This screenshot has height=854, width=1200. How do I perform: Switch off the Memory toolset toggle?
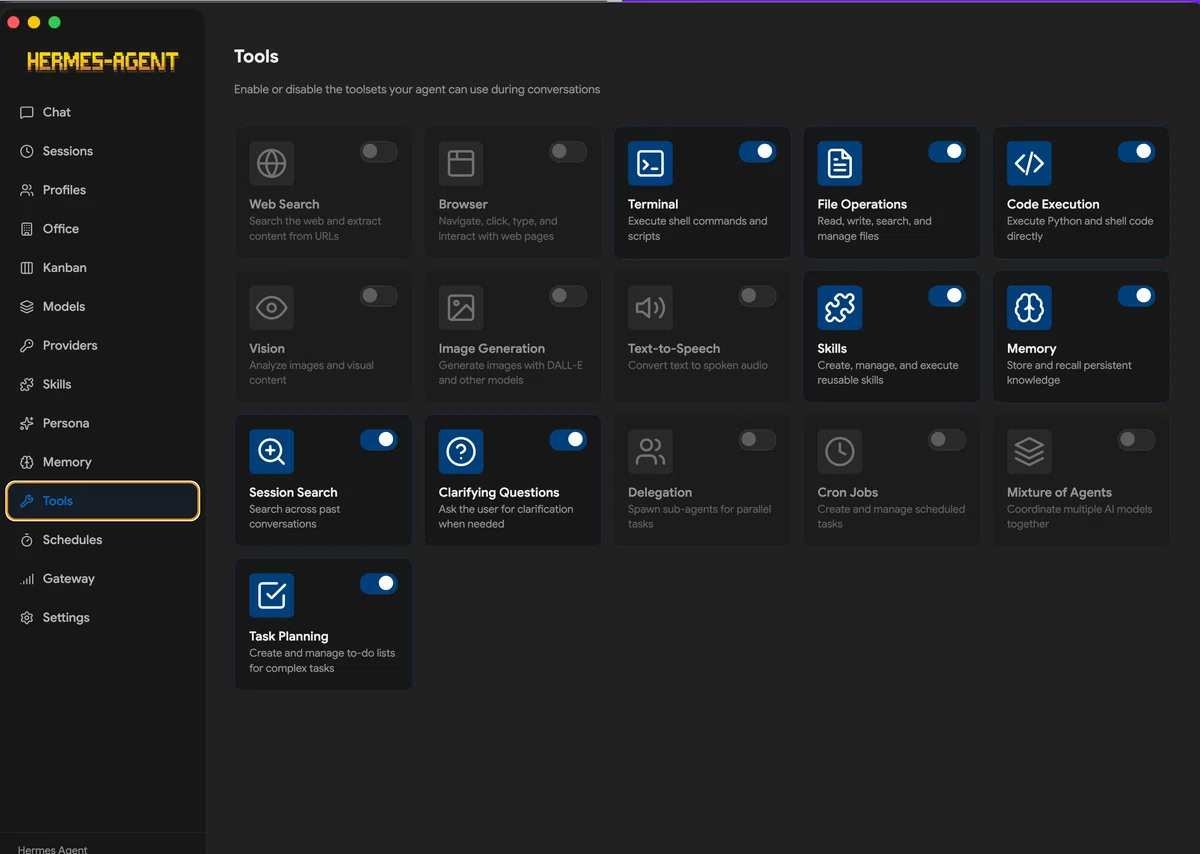[x=1136, y=296]
